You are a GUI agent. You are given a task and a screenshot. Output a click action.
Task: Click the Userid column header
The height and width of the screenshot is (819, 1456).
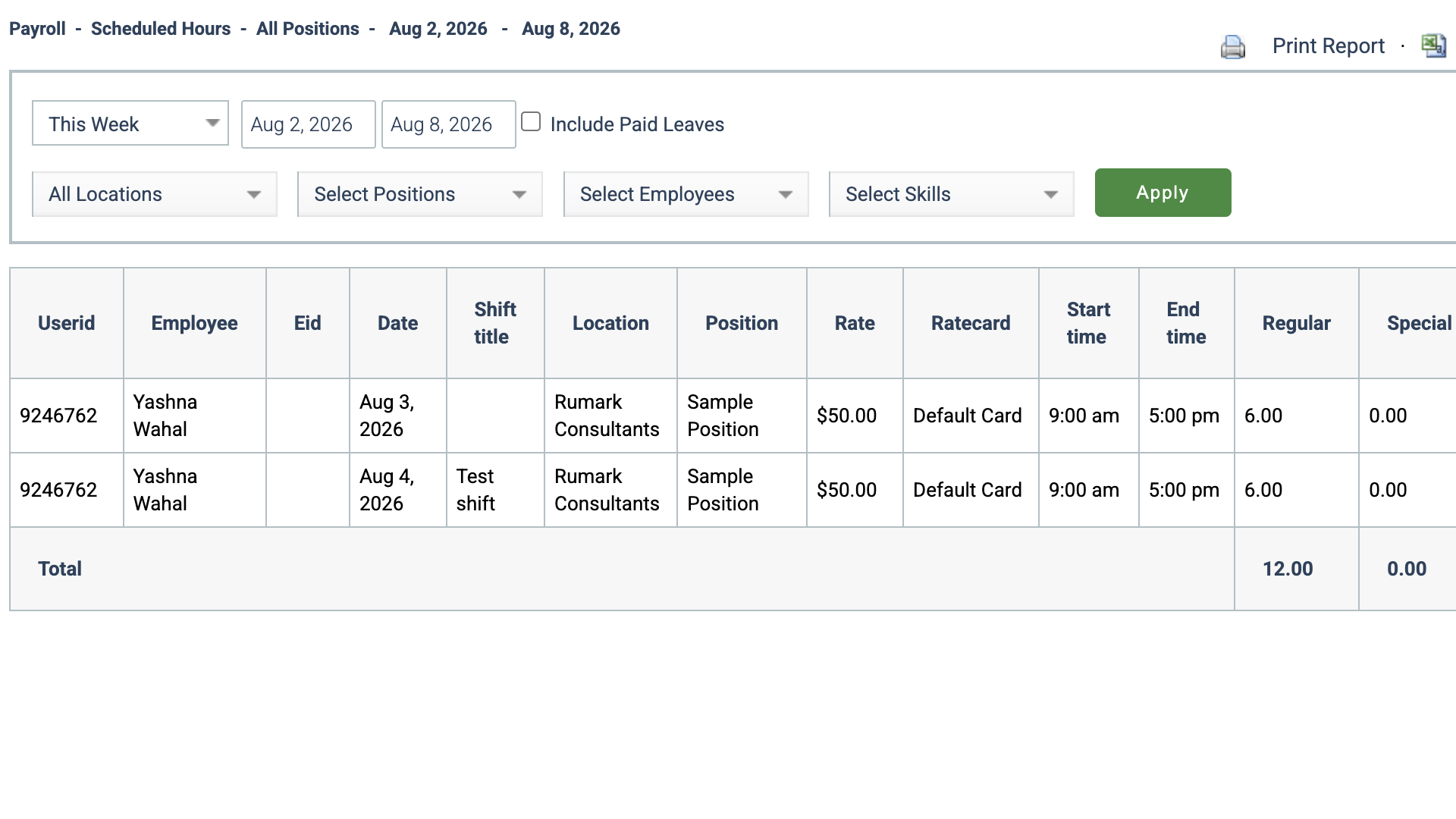67,323
